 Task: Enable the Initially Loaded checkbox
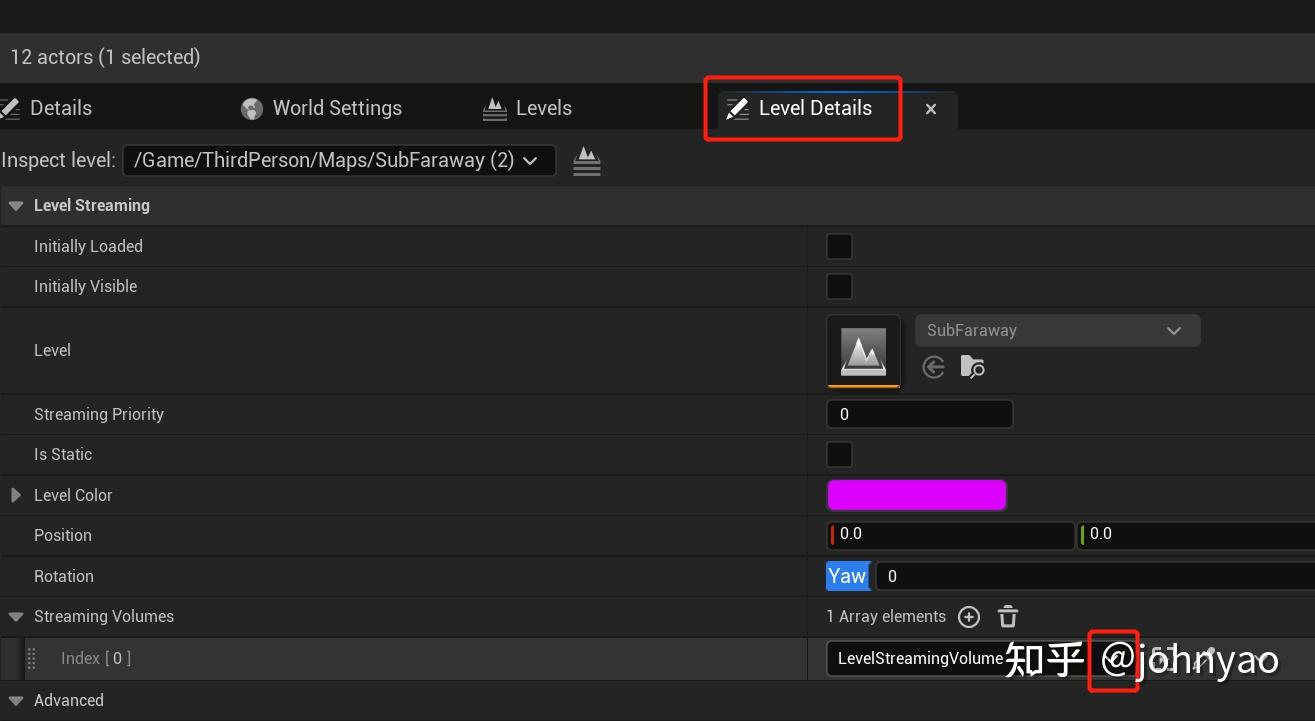tap(838, 246)
